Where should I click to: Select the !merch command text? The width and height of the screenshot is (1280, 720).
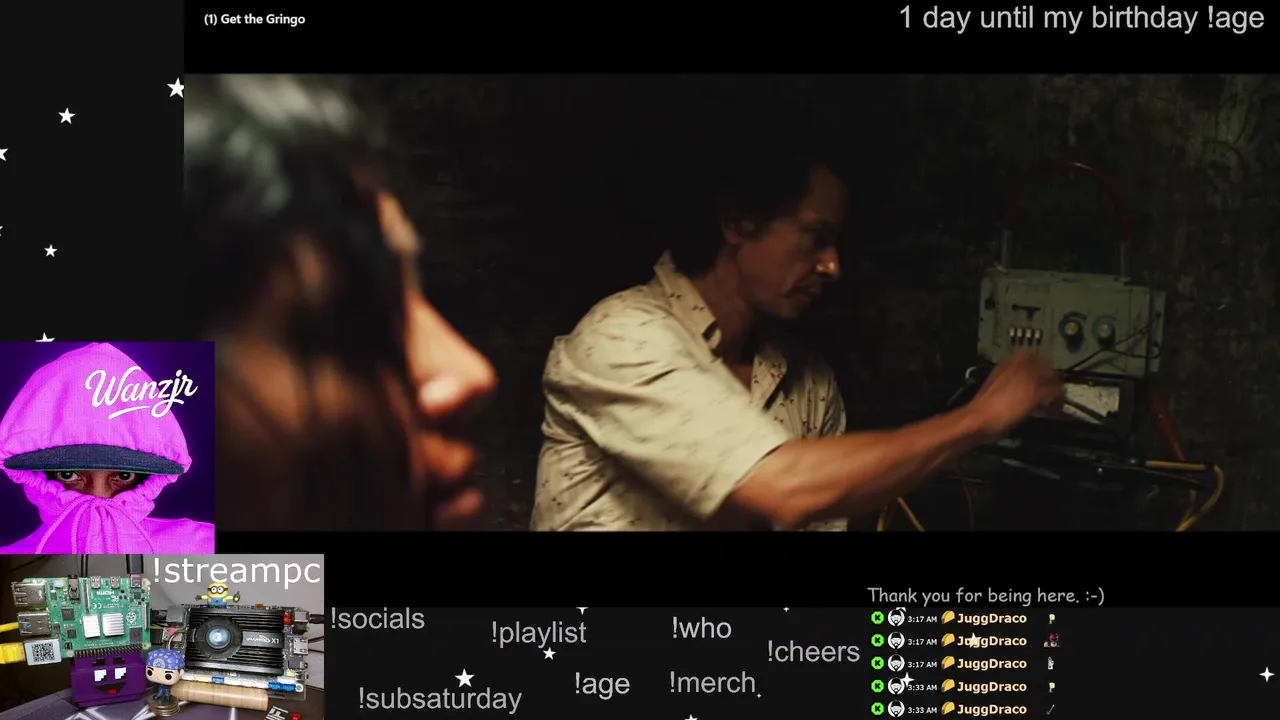point(712,683)
